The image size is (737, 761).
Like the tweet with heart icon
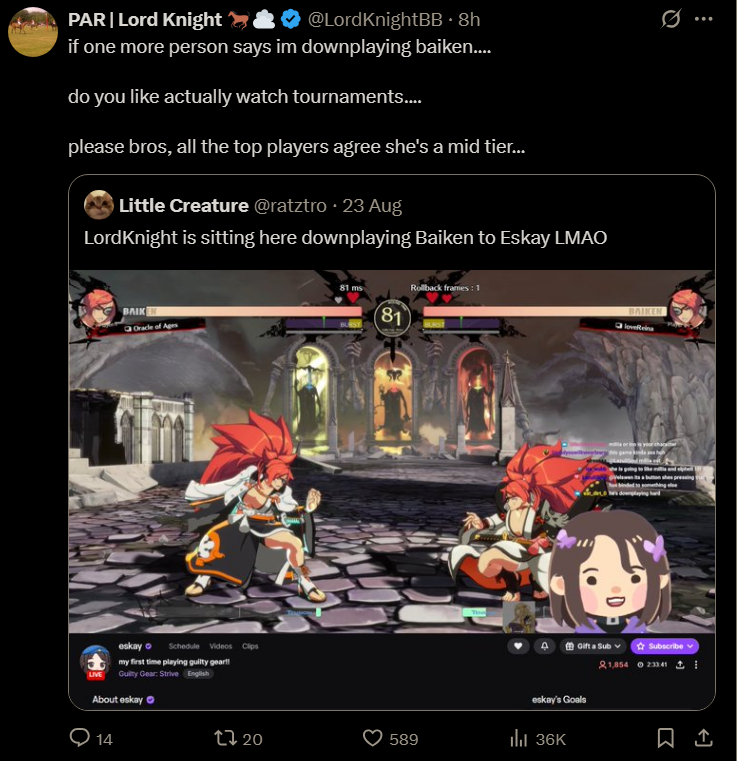coord(373,738)
